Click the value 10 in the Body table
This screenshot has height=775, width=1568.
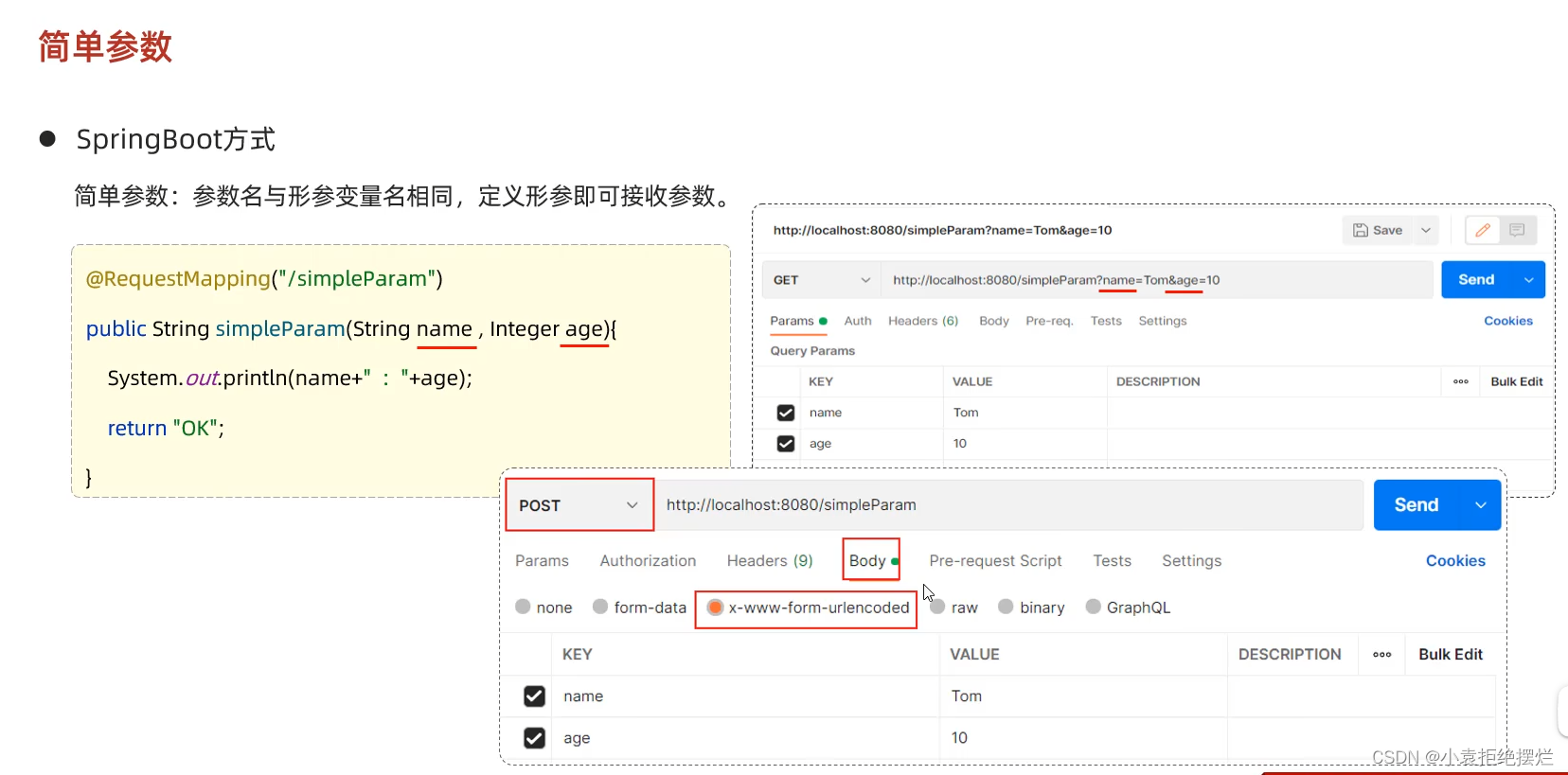click(959, 737)
